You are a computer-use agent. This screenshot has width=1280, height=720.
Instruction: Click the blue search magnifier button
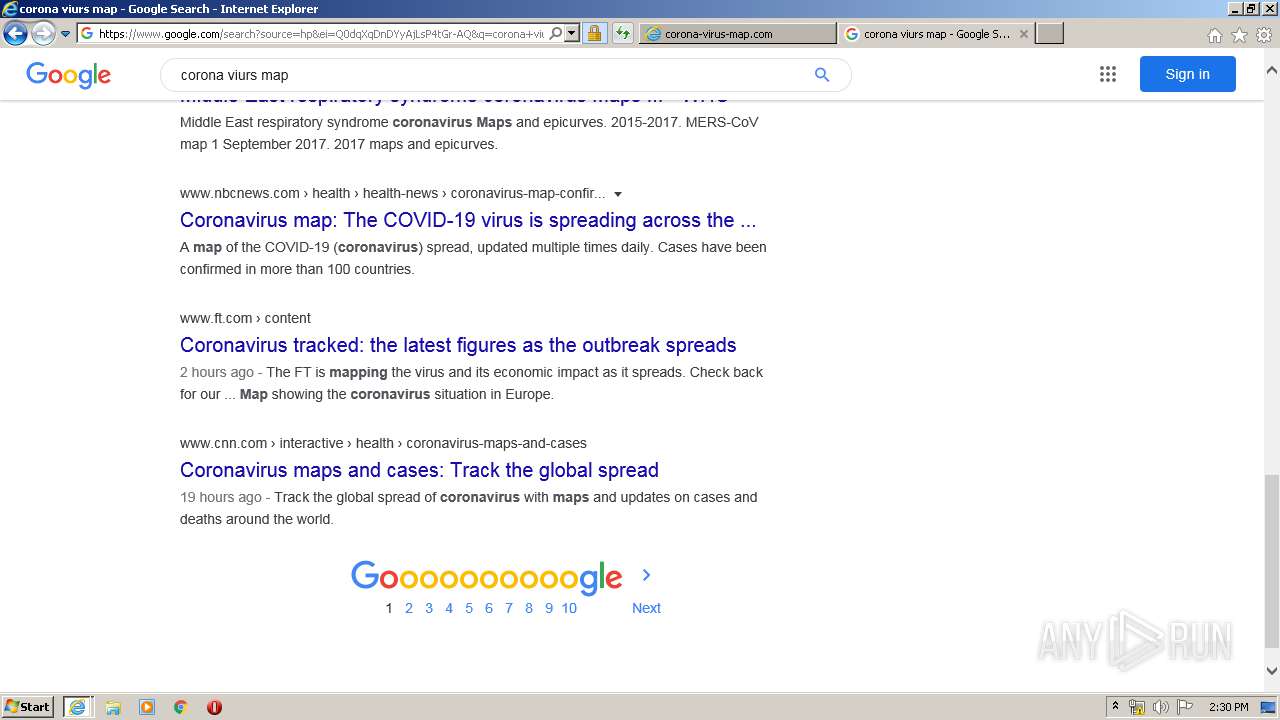point(822,75)
